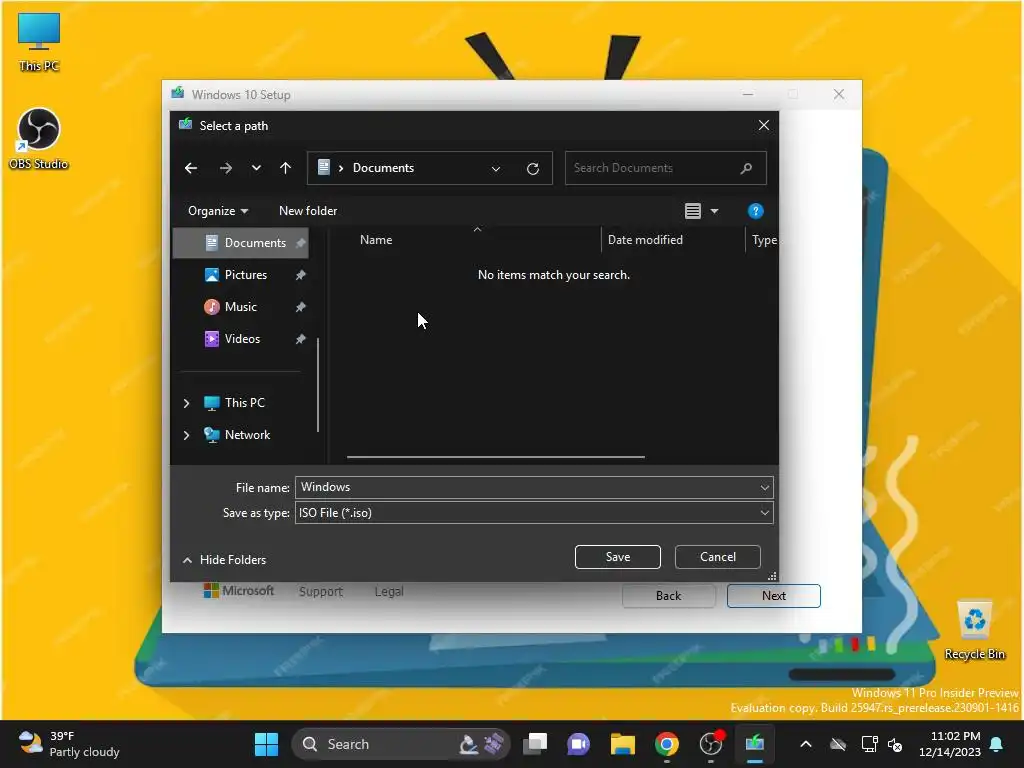Open the notification bell icon
1024x768 pixels.
pos(997,744)
